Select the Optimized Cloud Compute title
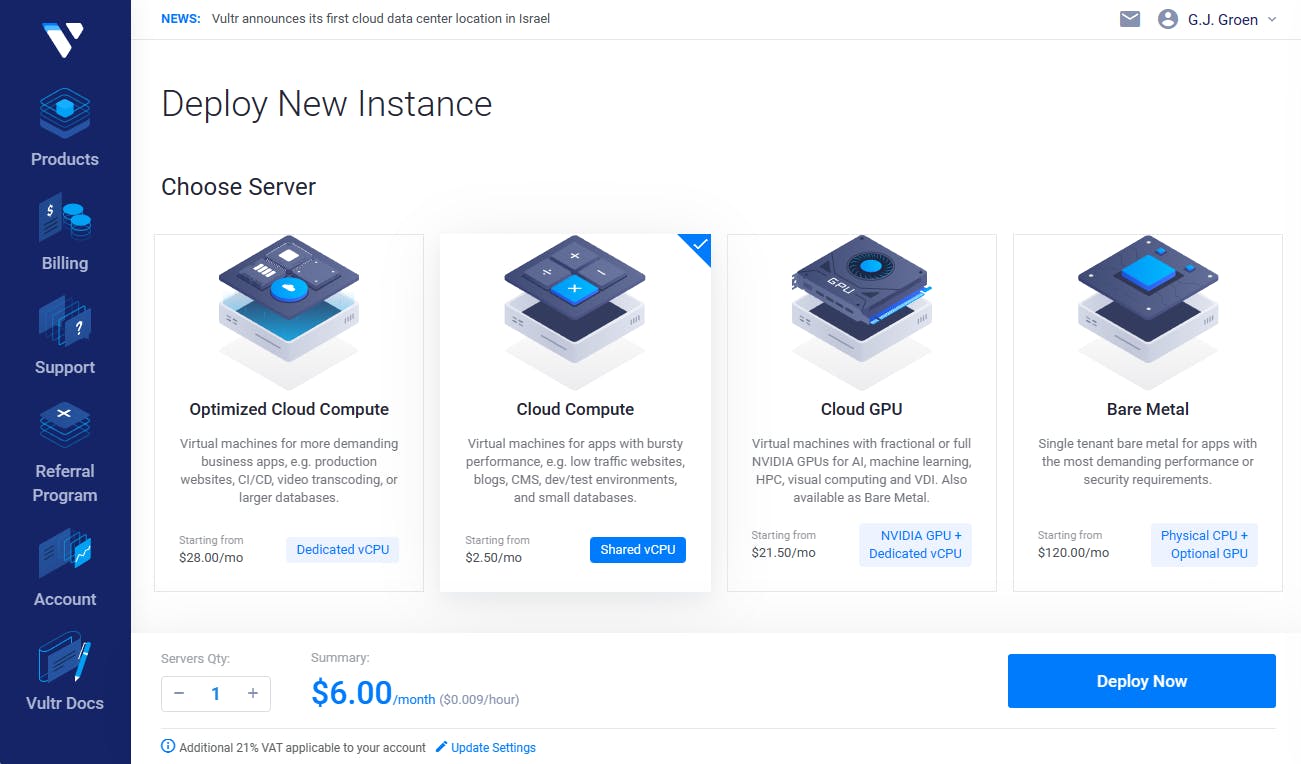 289,409
